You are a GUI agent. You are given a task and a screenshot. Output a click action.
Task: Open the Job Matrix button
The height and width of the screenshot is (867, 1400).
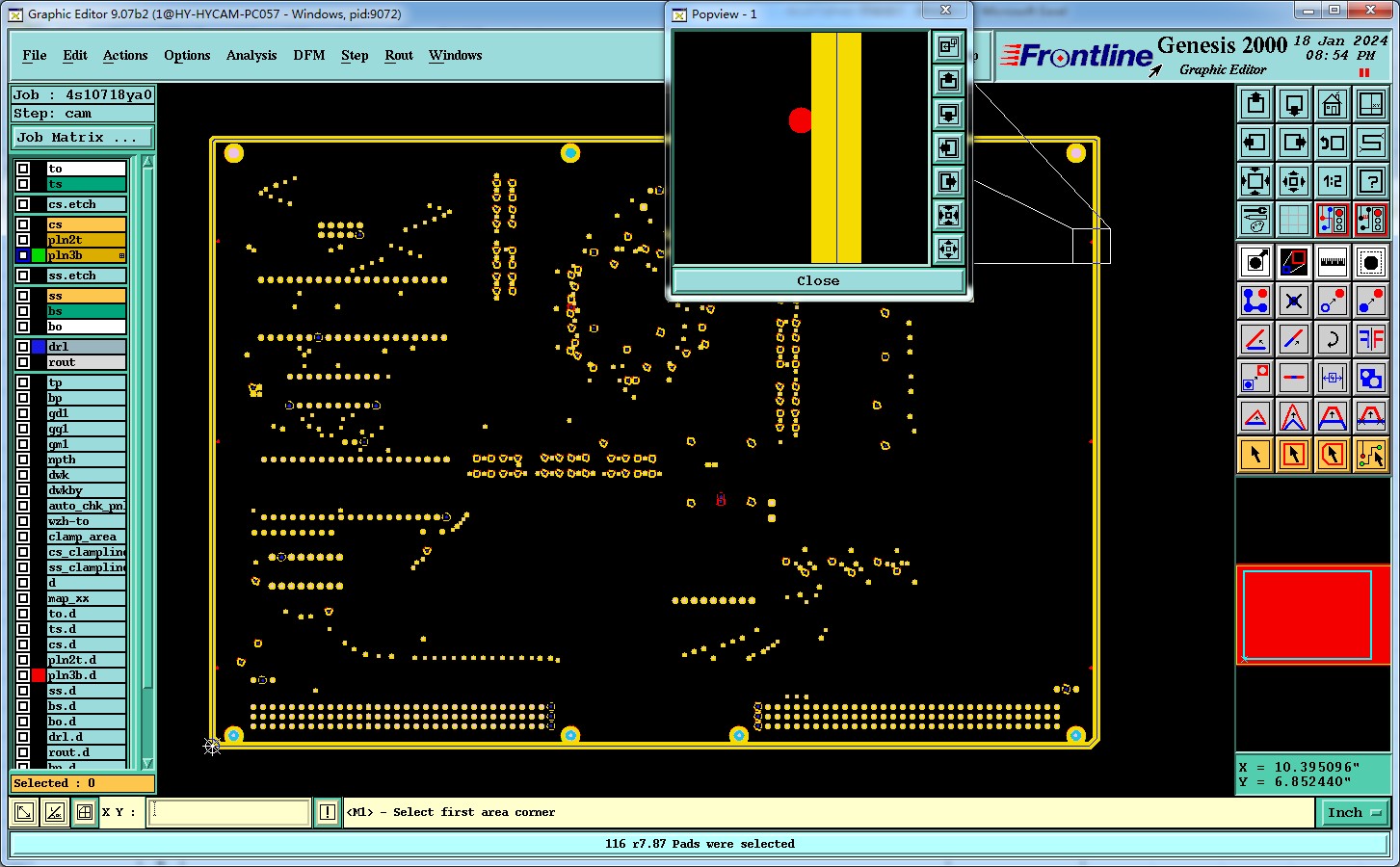82,138
